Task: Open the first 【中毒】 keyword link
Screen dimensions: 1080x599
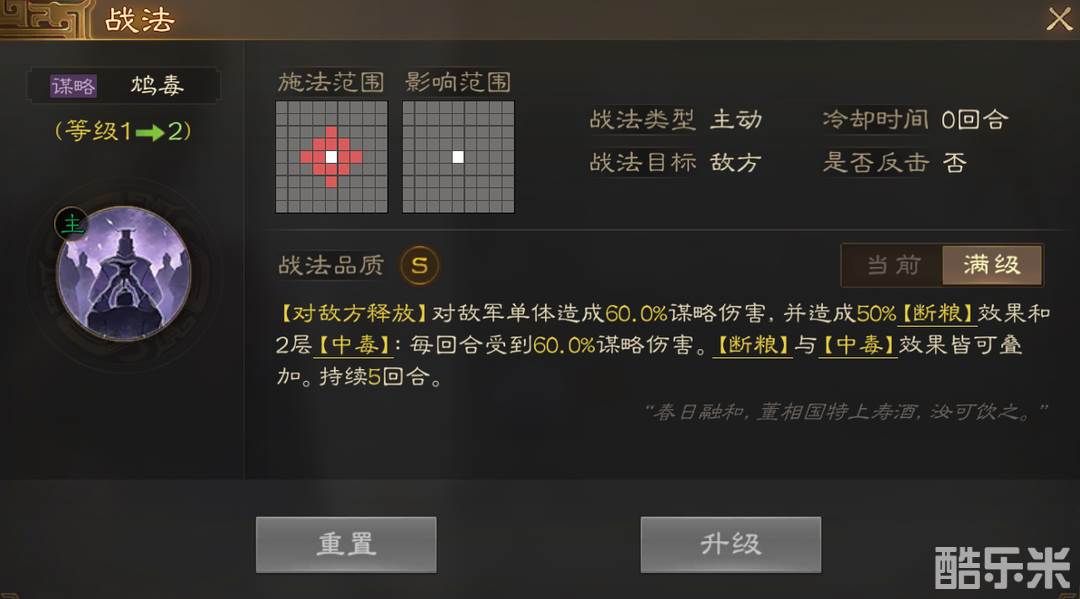Action: (353, 344)
